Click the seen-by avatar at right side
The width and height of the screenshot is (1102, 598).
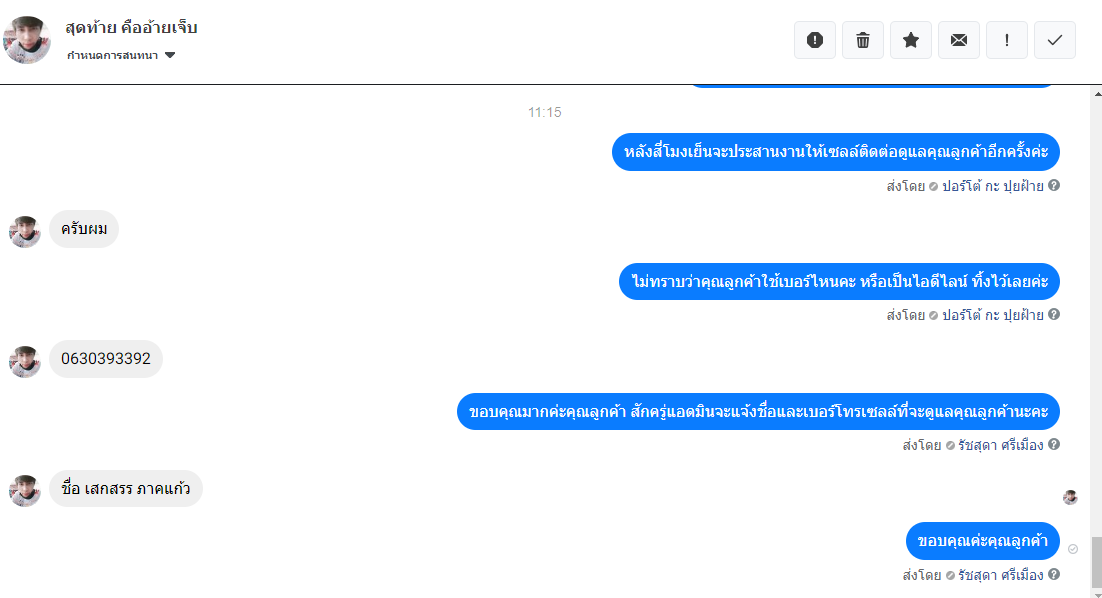pos(1070,498)
